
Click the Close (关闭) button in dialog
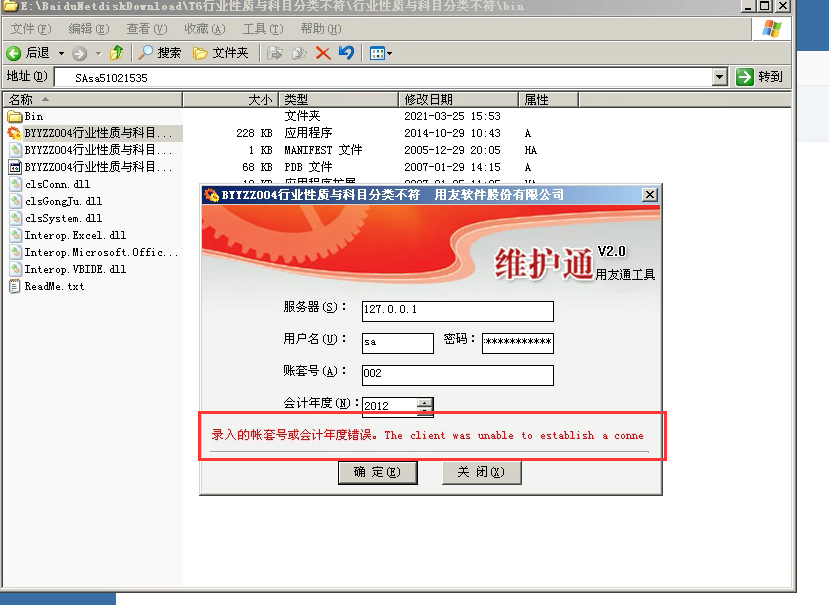coord(482,472)
